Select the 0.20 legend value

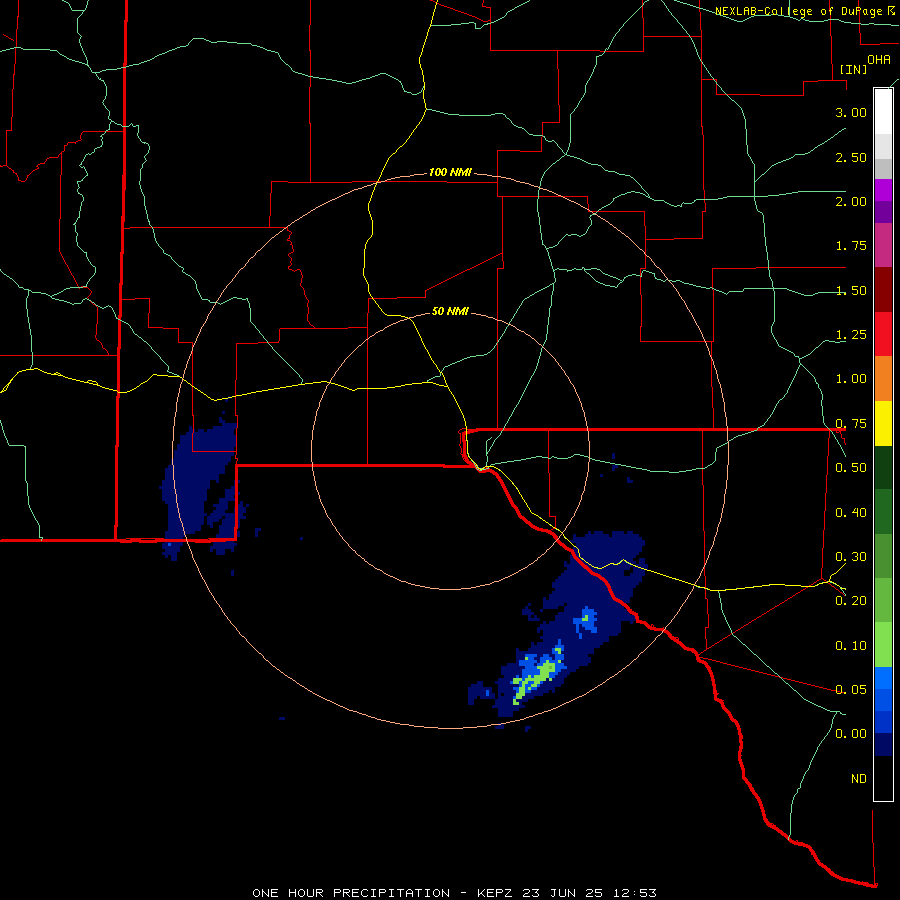pyautogui.click(x=851, y=601)
